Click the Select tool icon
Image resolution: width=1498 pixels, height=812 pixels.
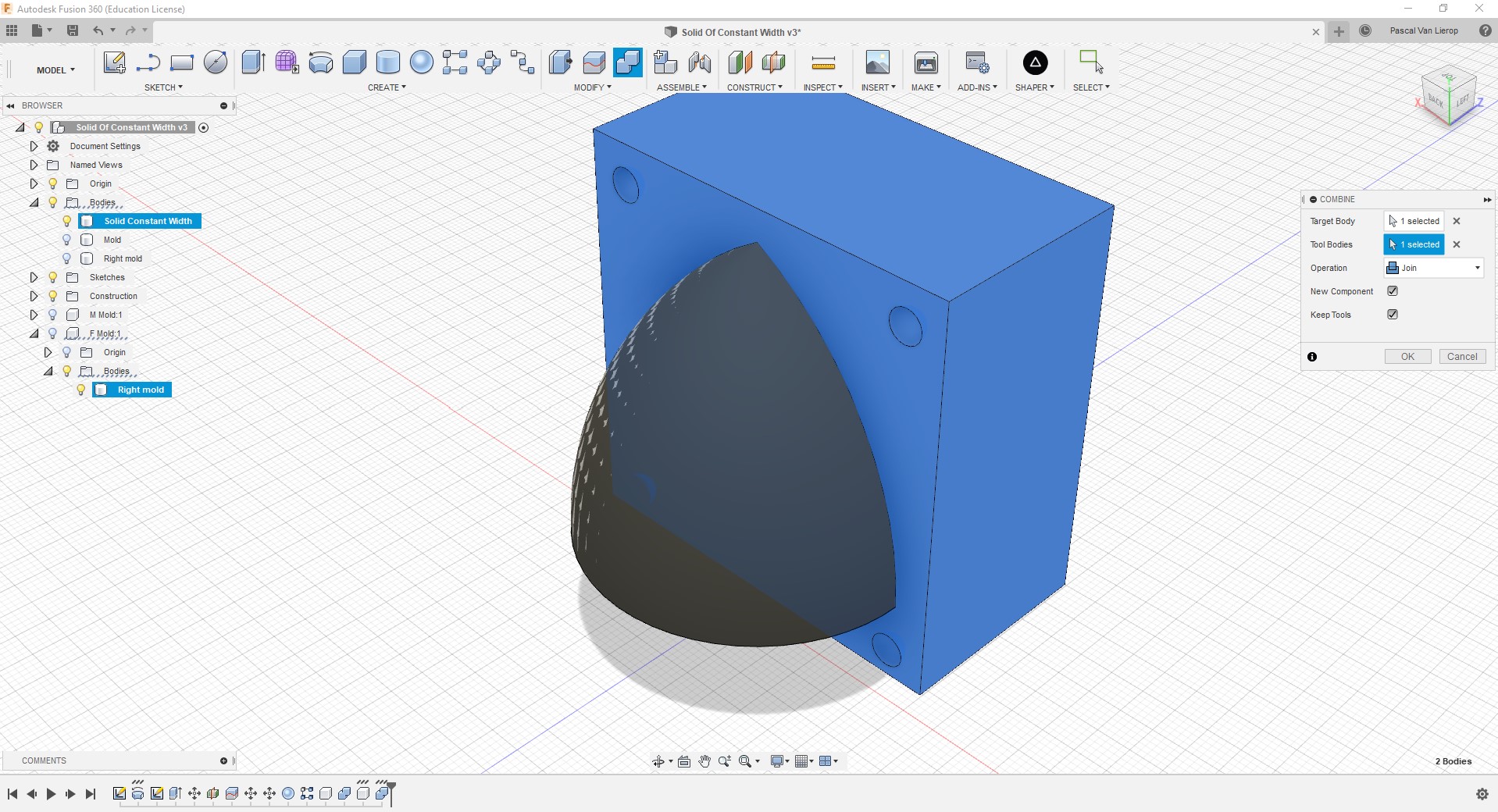click(1091, 62)
